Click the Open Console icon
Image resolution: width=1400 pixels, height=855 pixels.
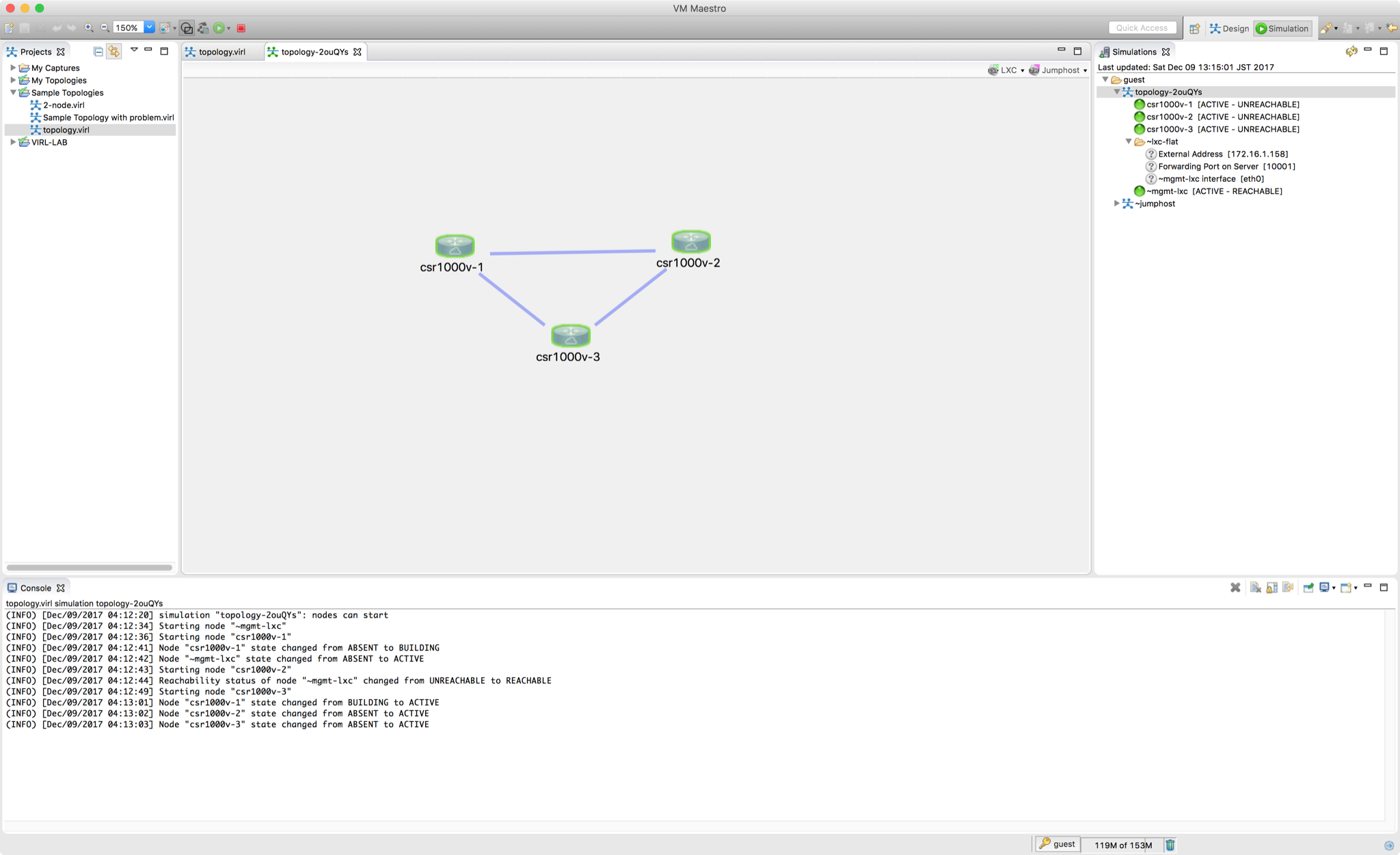click(x=1346, y=588)
